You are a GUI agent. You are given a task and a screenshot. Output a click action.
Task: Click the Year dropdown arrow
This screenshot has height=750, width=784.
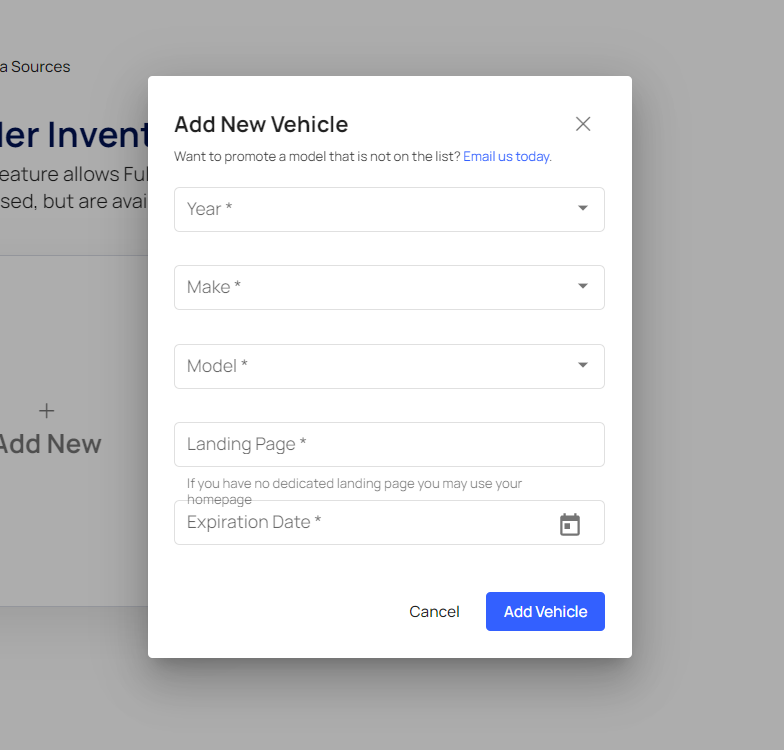coord(583,209)
